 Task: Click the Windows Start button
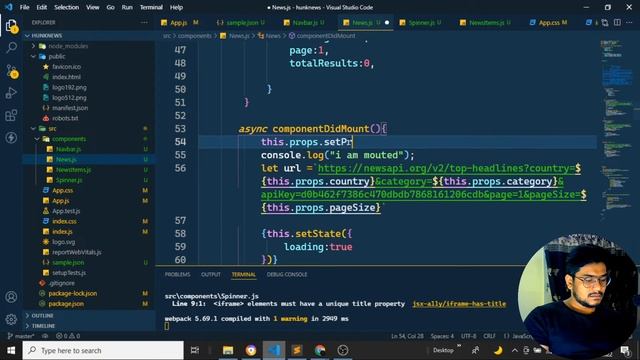tap(11, 351)
